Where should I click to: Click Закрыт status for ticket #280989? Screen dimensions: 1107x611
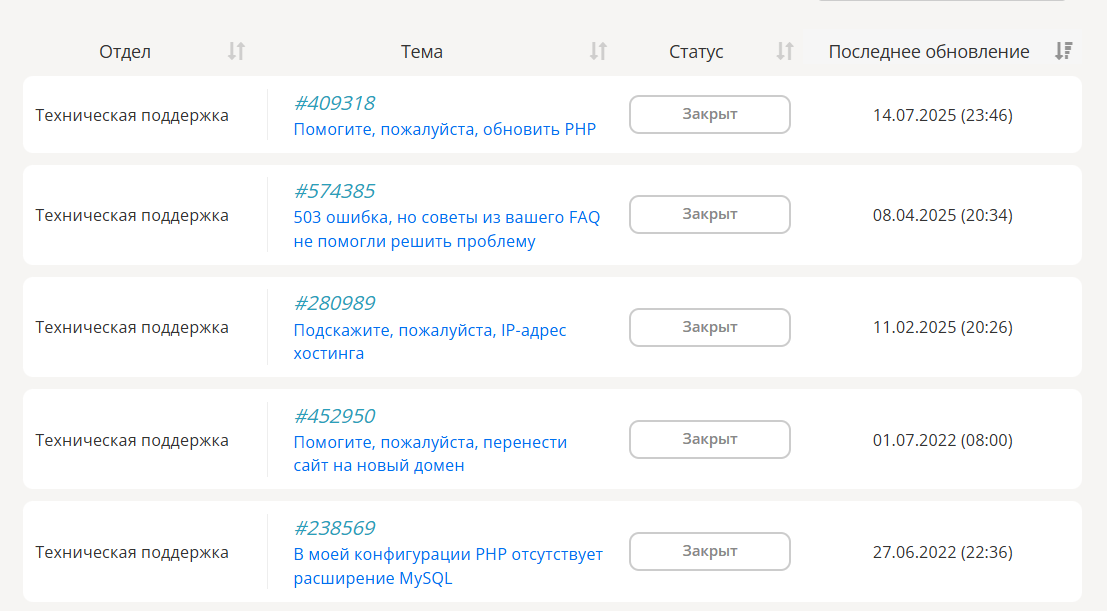pyautogui.click(x=709, y=327)
